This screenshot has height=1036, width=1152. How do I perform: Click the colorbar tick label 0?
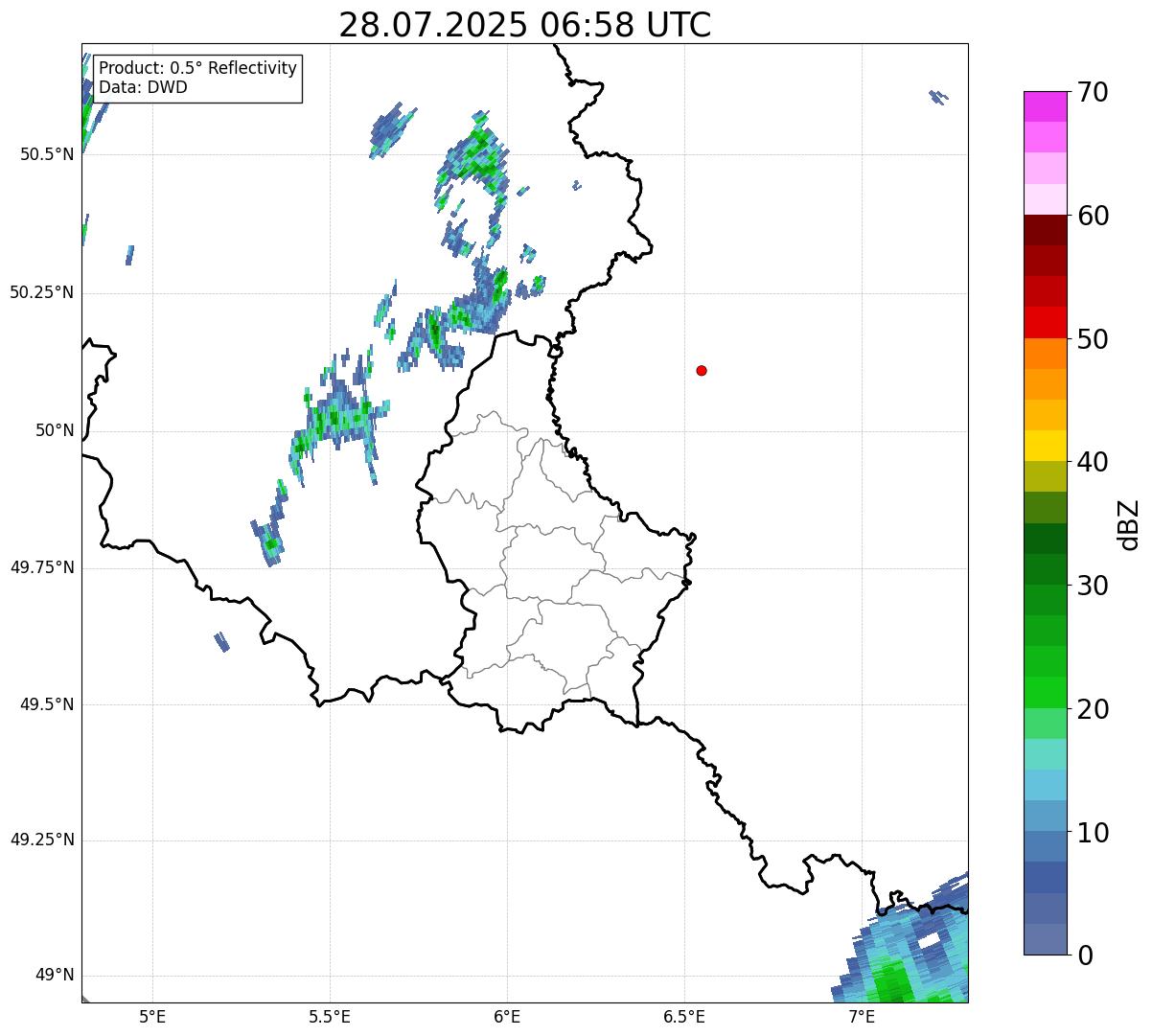pyautogui.click(x=1084, y=955)
